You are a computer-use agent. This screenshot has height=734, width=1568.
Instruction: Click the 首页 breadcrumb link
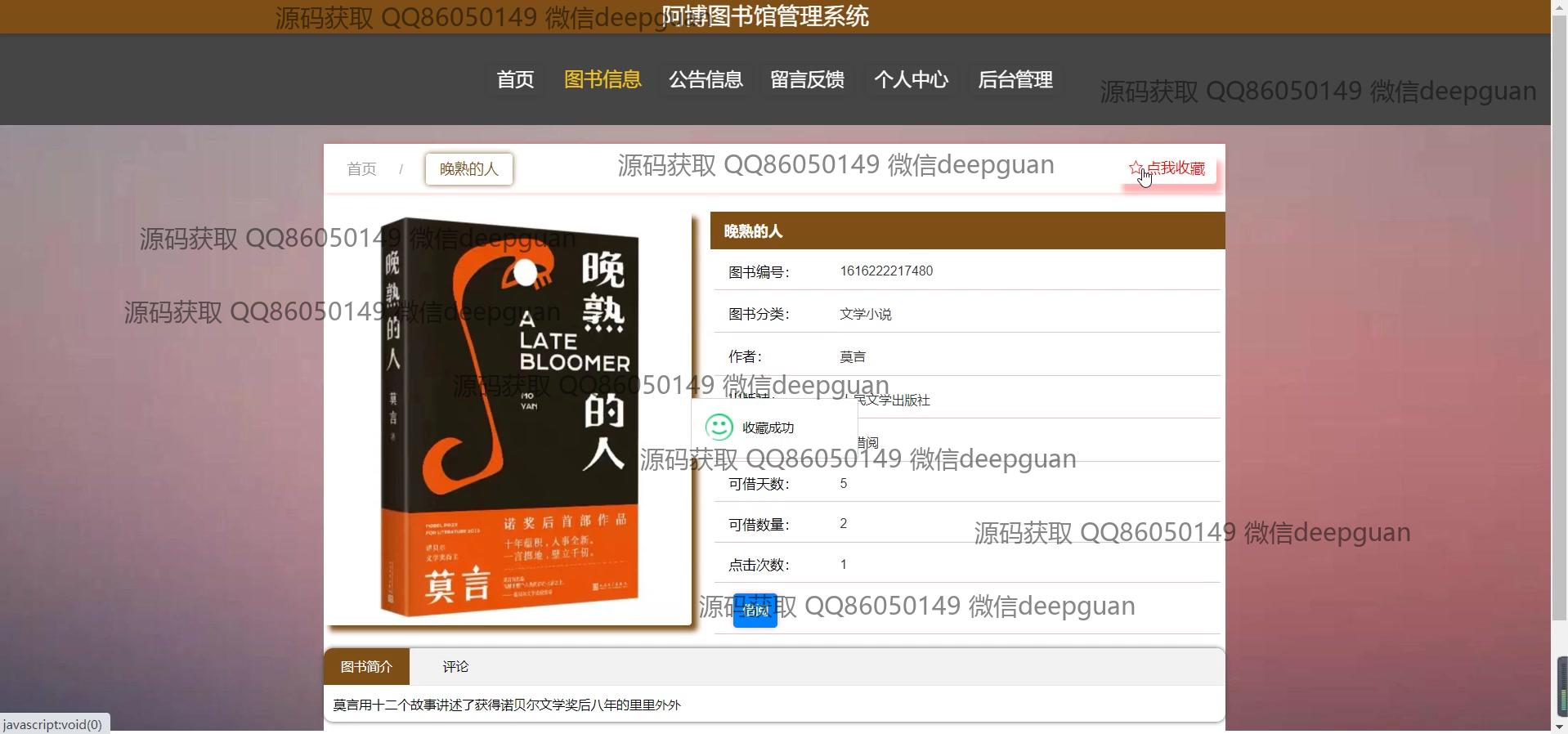pyautogui.click(x=361, y=169)
